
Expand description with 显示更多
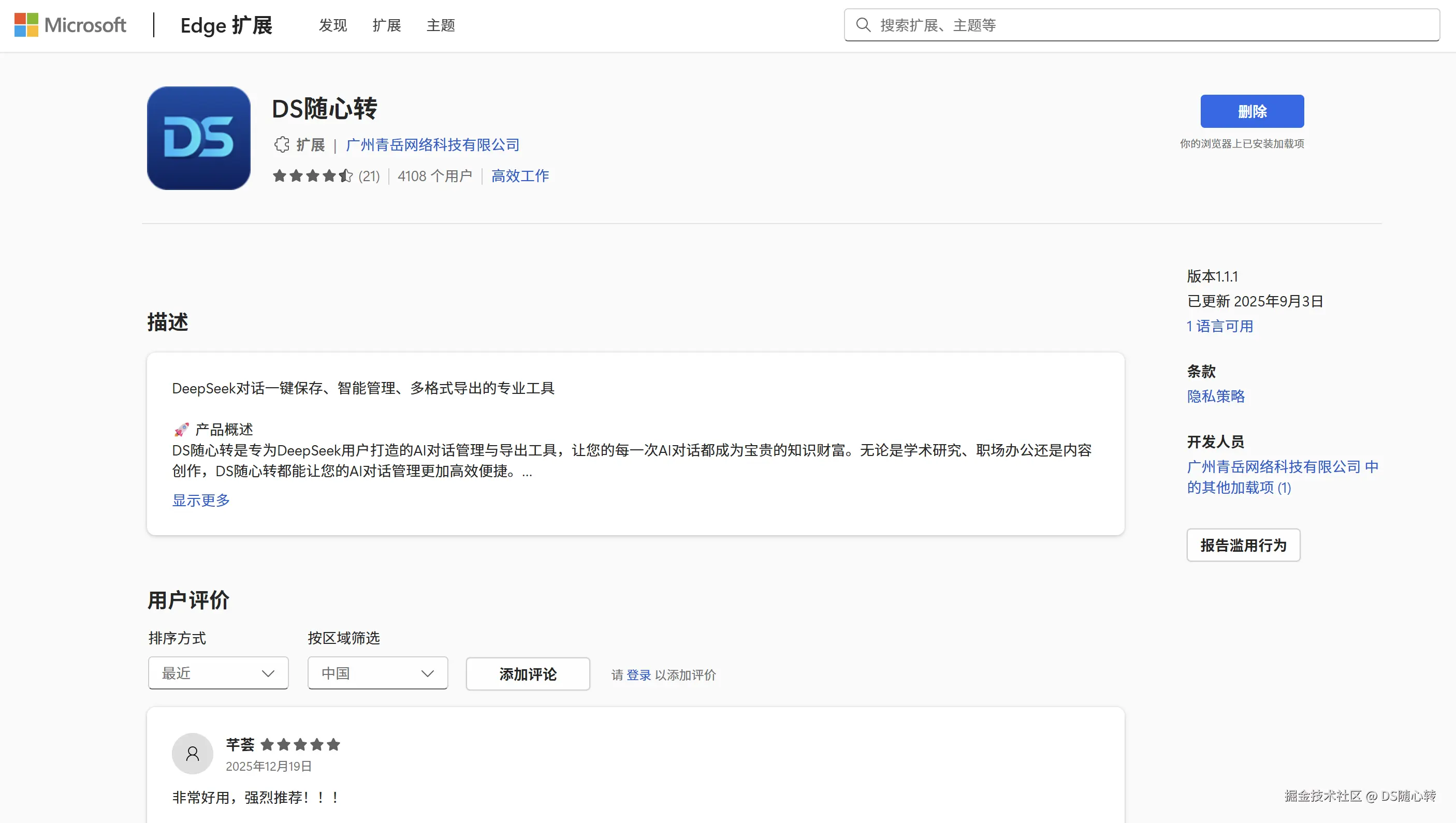[x=201, y=500]
